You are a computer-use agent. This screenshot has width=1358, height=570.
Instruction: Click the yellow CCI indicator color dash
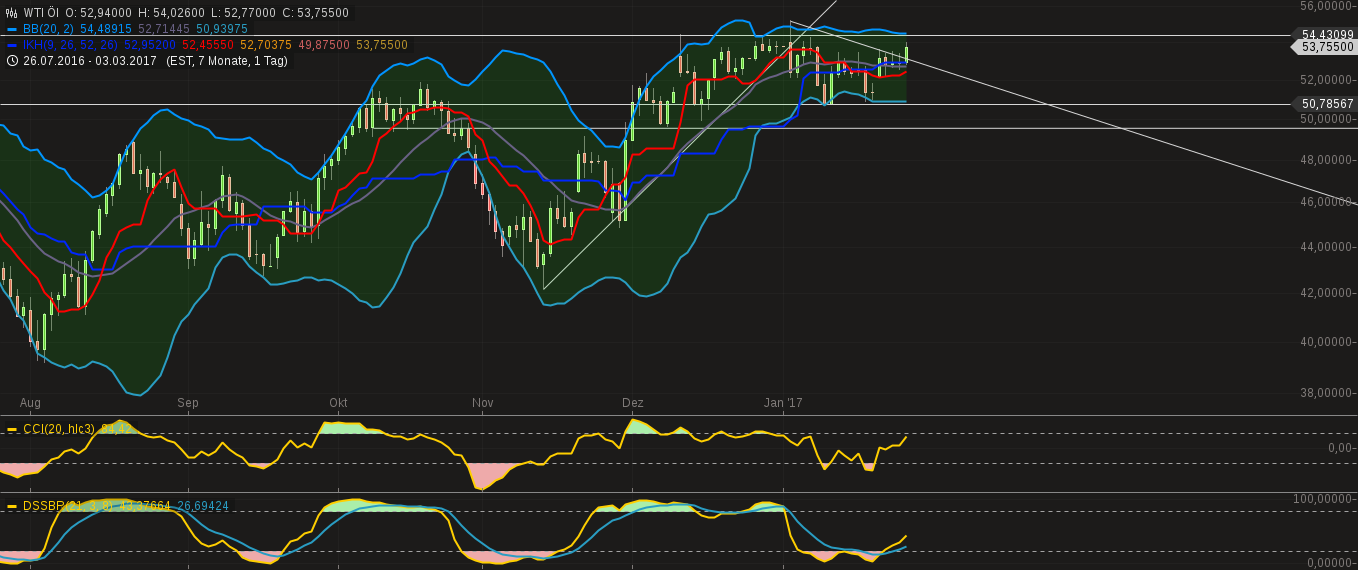coord(12,429)
